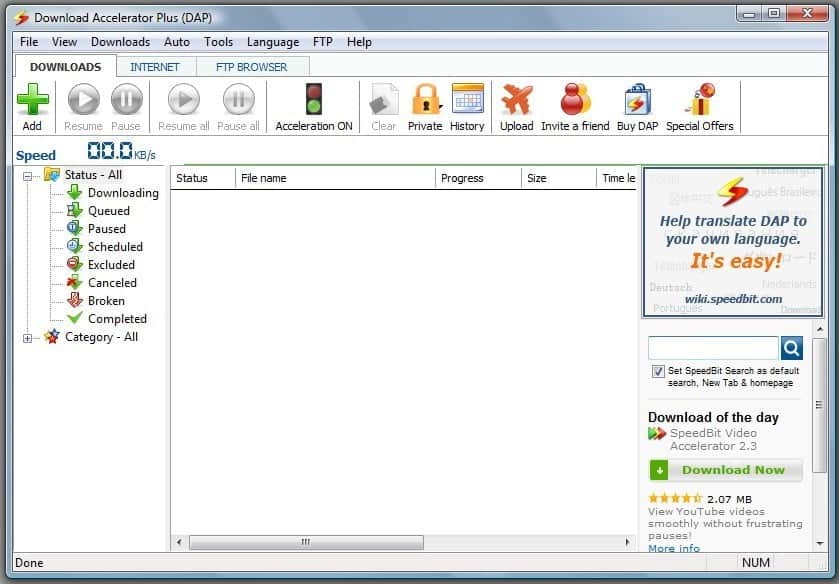
Task: Switch to the FTP BROWSER tab
Action: pyautogui.click(x=251, y=67)
